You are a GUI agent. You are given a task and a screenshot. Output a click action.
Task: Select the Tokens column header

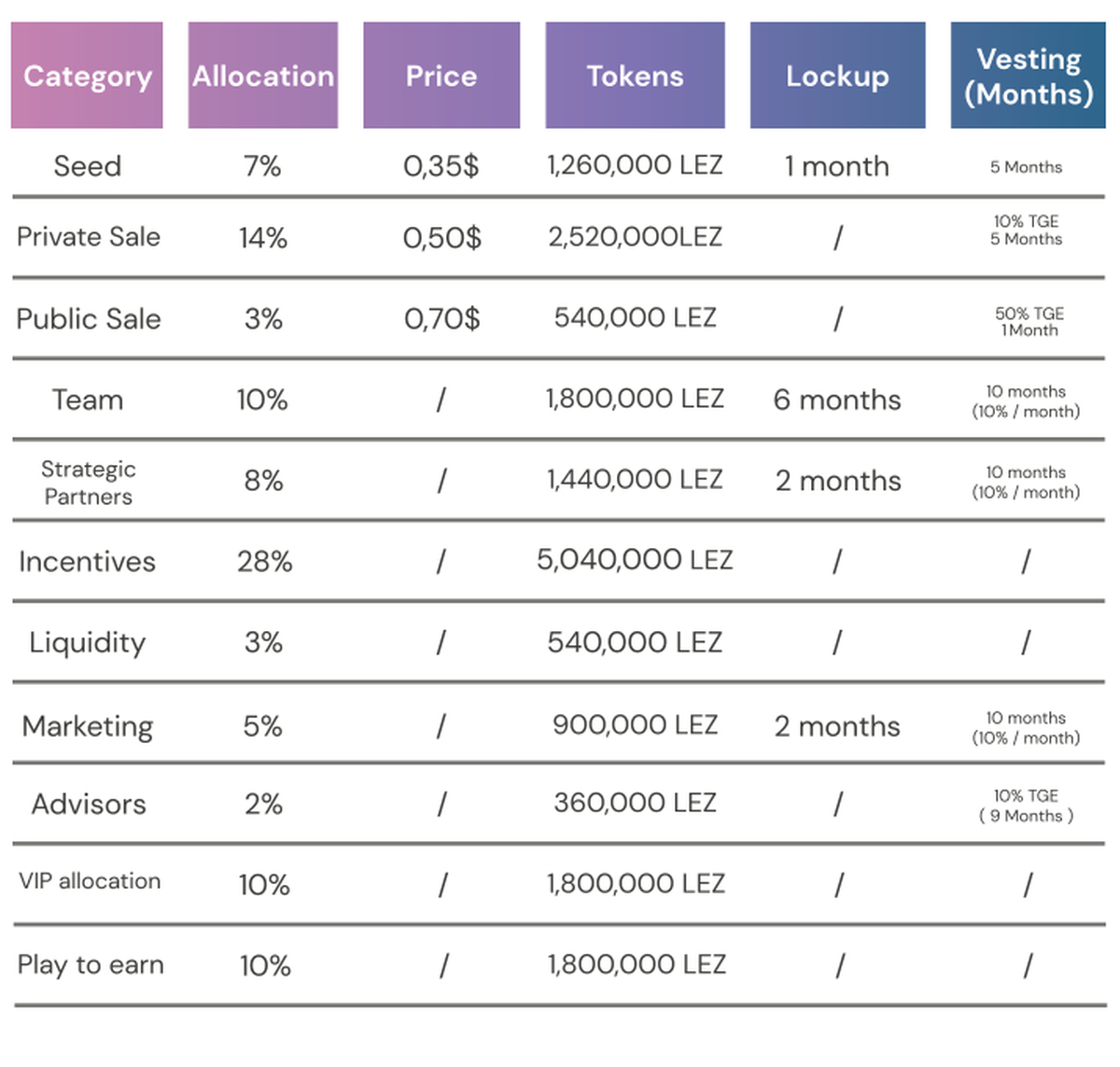[x=635, y=76]
